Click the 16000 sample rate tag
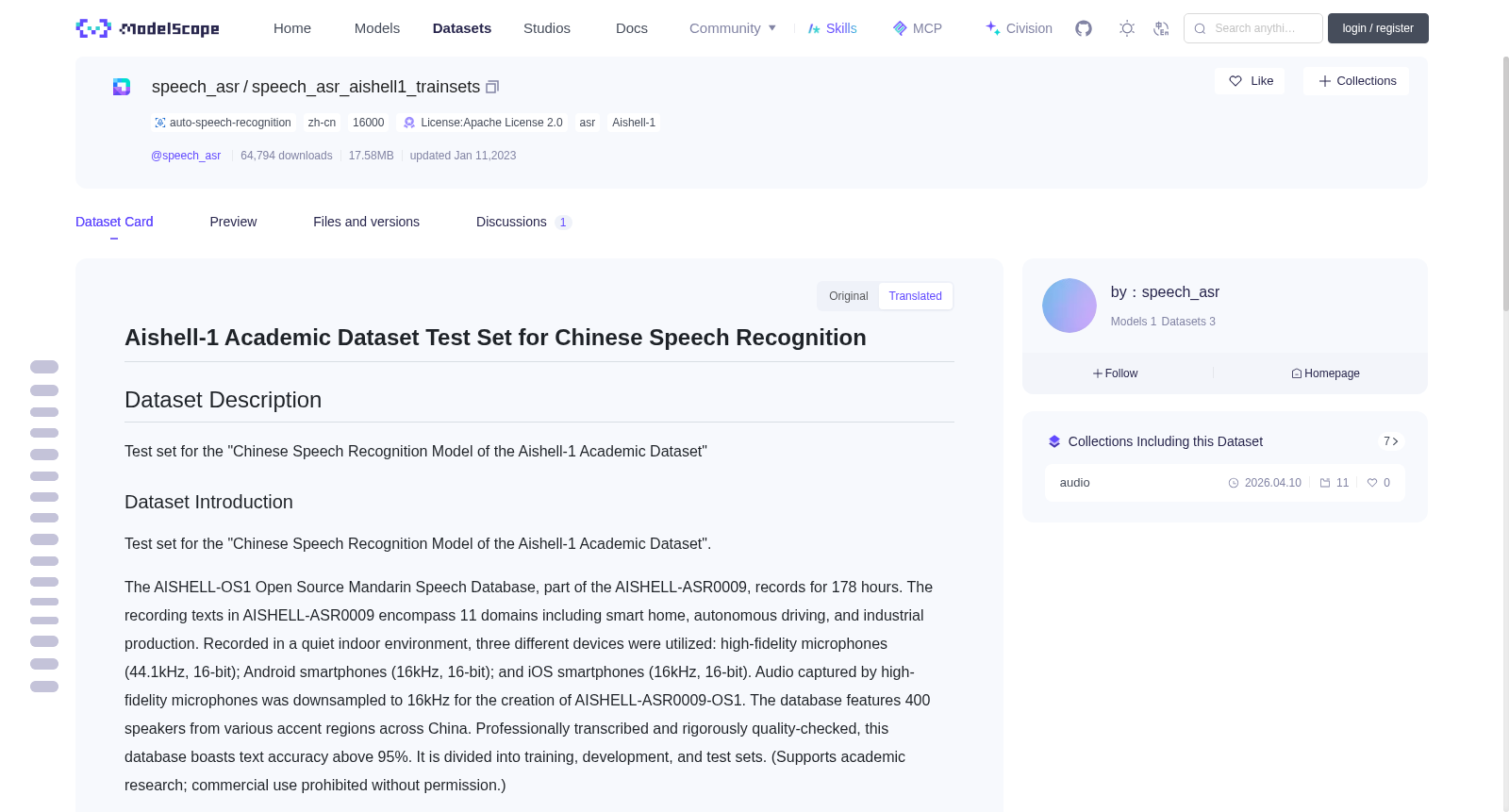Viewport: 1509px width, 812px height. pyautogui.click(x=368, y=123)
